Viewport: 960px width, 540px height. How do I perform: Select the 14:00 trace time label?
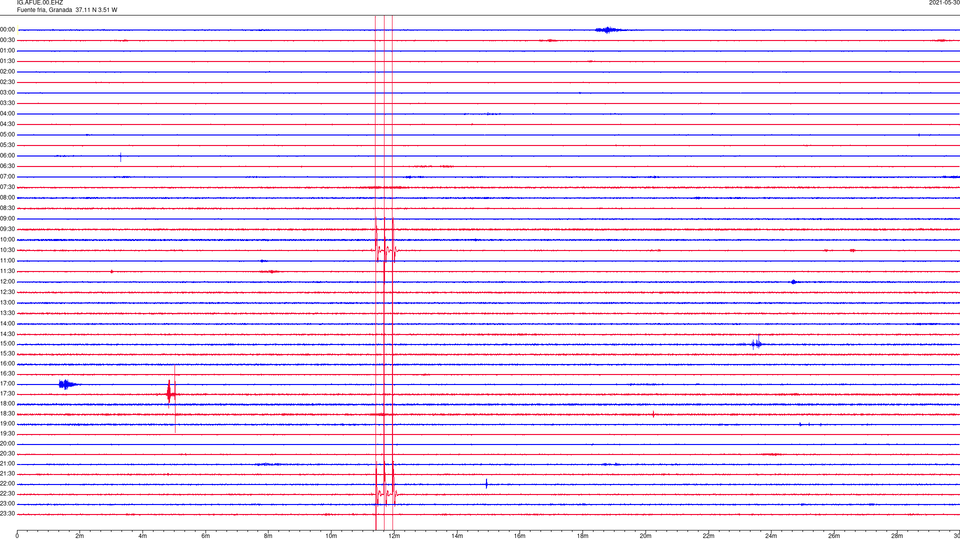[7, 323]
